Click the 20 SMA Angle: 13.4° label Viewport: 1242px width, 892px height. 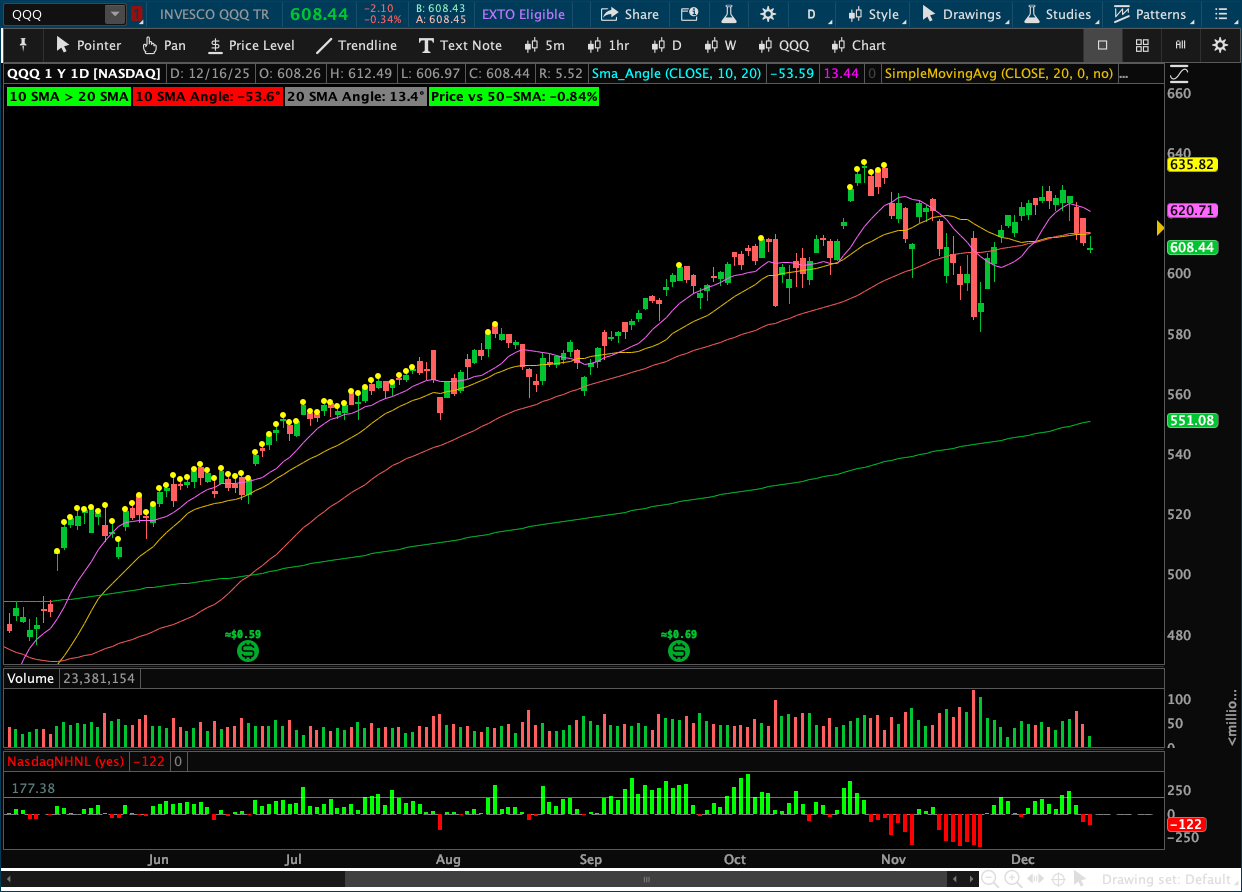[x=355, y=97]
